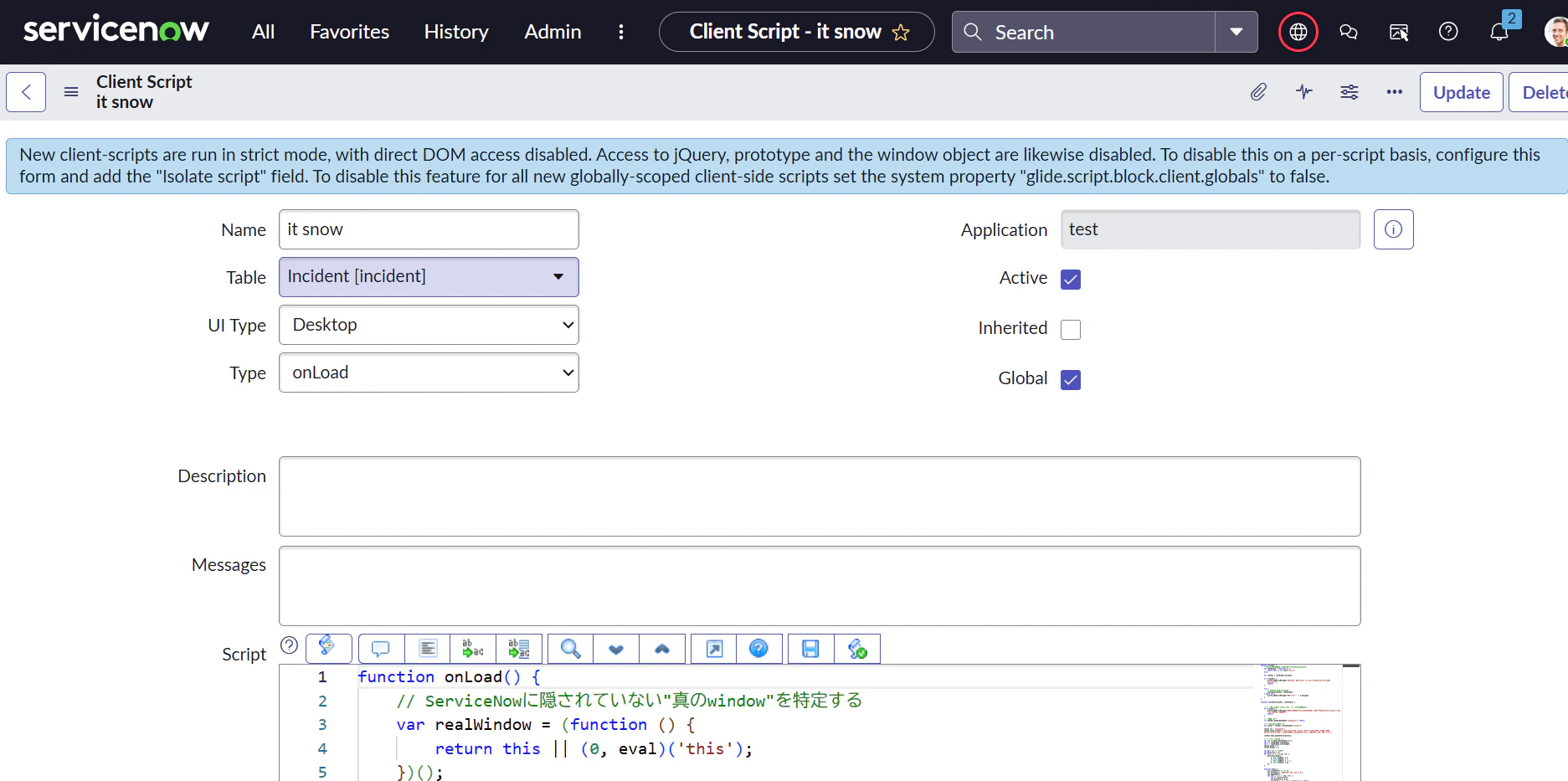Go back with the header arrow
Image resolution: width=1568 pixels, height=781 pixels.
[x=26, y=92]
